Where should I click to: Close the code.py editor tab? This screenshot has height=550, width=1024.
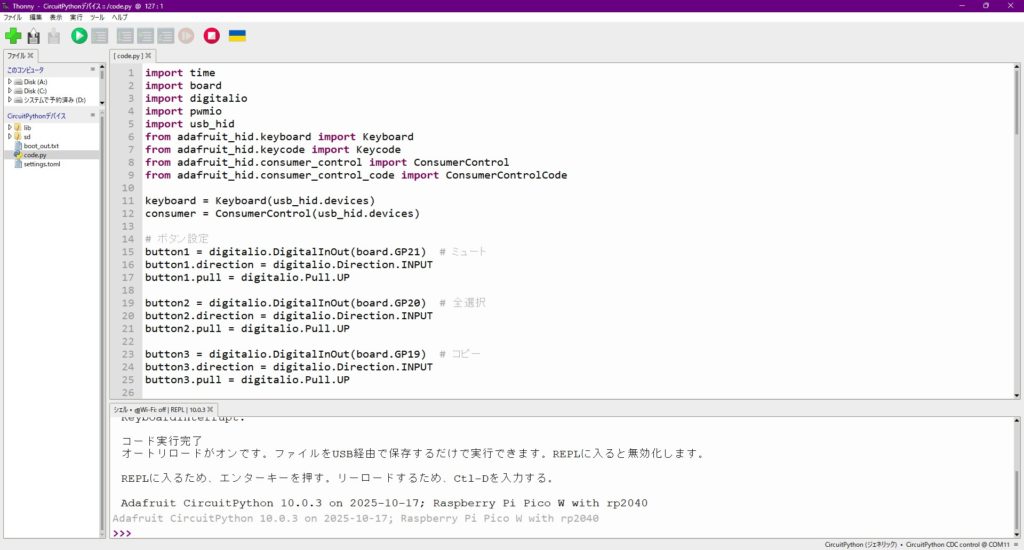pyautogui.click(x=148, y=56)
